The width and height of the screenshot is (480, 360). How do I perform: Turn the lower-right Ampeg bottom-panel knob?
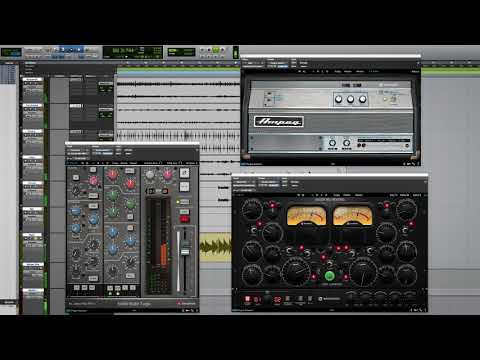(x=347, y=143)
